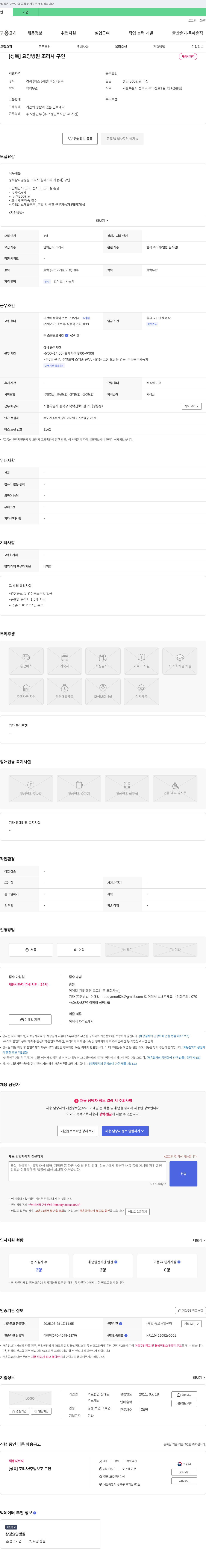Viewport: 206px width, 1568px height.
Task: Click the 근로시간 info icon
Action: [67, 335]
